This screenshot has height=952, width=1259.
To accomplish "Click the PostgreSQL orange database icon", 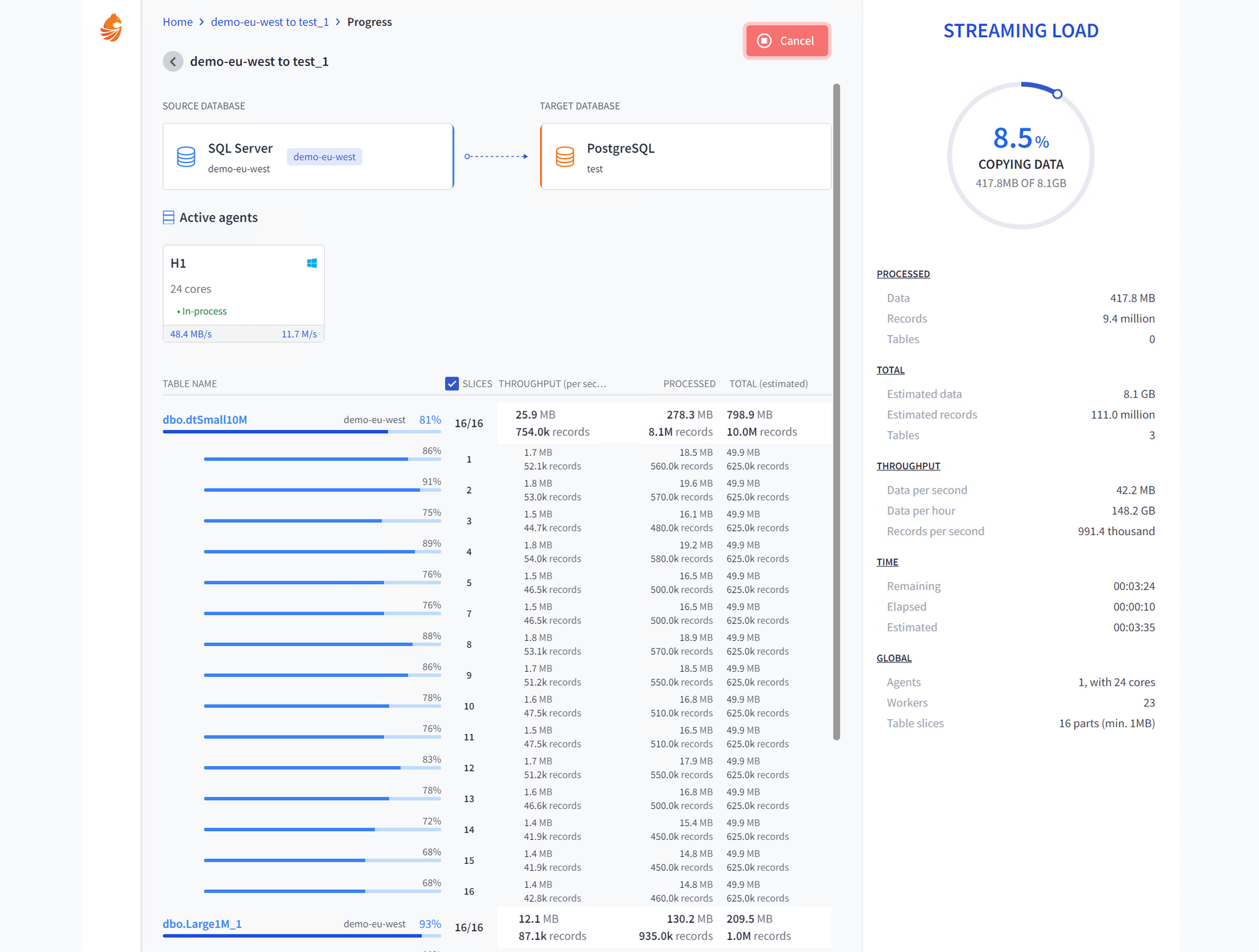I will pyautogui.click(x=565, y=157).
